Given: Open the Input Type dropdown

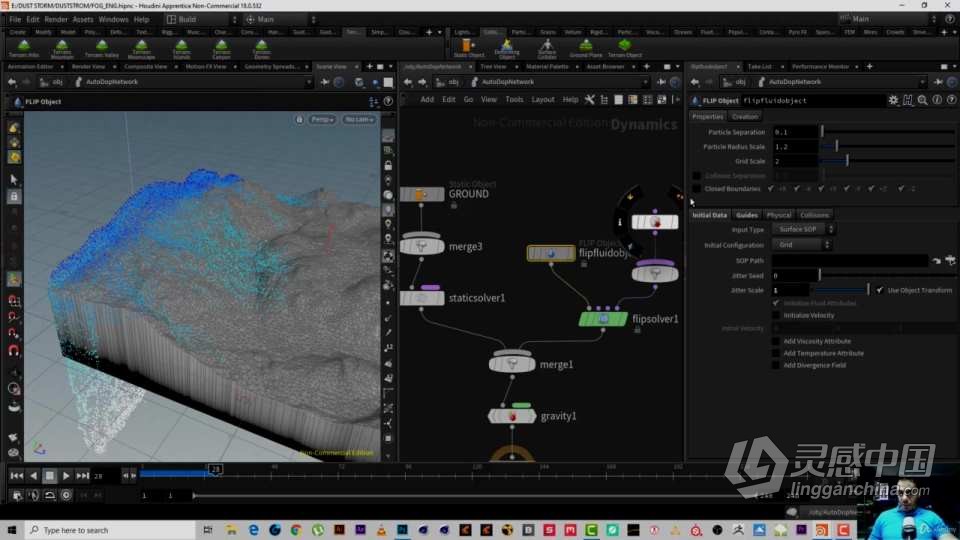Looking at the screenshot, I should pyautogui.click(x=803, y=229).
